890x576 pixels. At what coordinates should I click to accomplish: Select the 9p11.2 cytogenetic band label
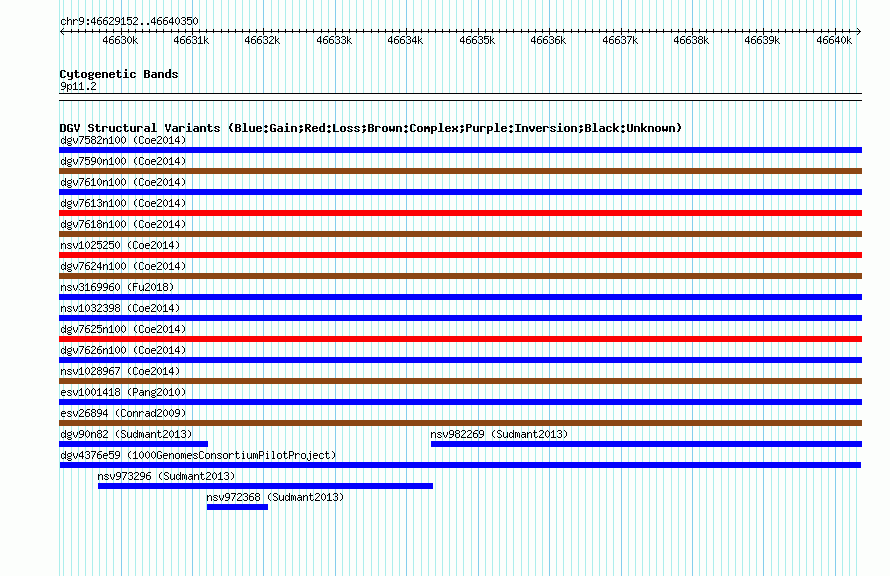tap(78, 86)
